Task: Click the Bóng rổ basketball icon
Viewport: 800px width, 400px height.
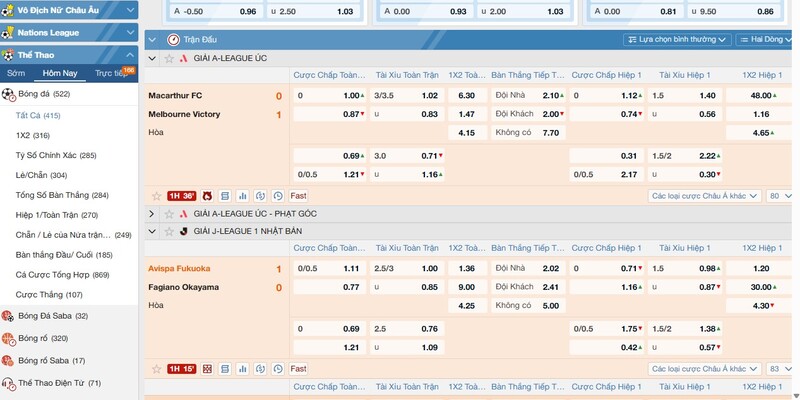Action: (9, 338)
